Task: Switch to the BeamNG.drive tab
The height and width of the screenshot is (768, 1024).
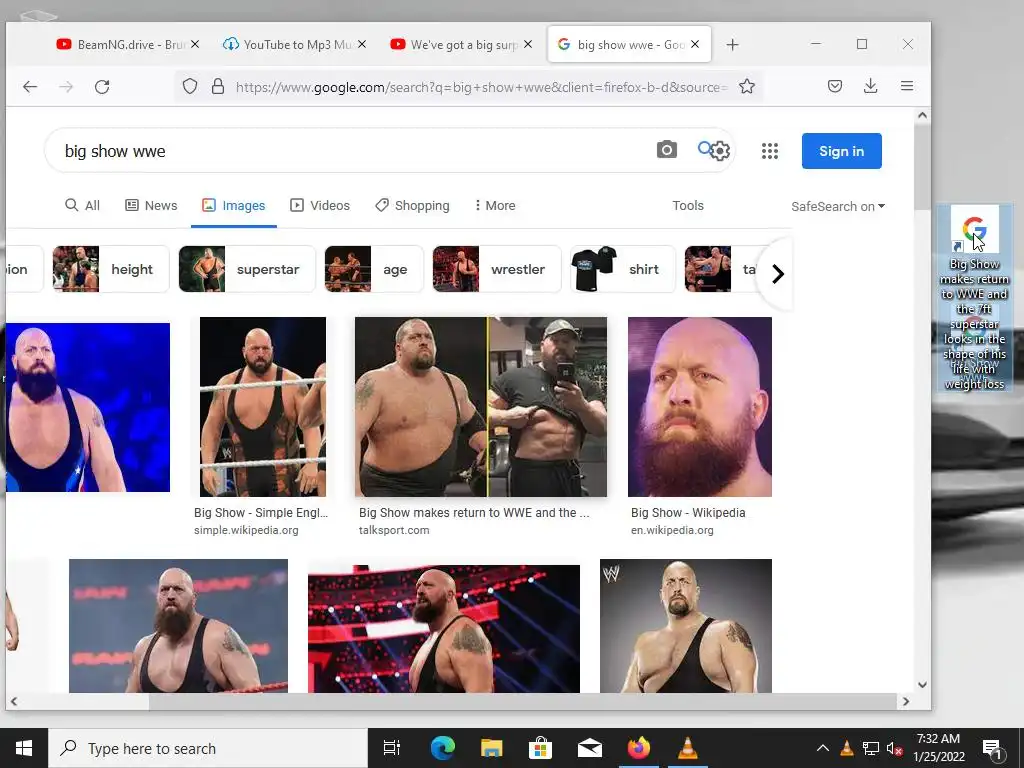Action: (127, 44)
